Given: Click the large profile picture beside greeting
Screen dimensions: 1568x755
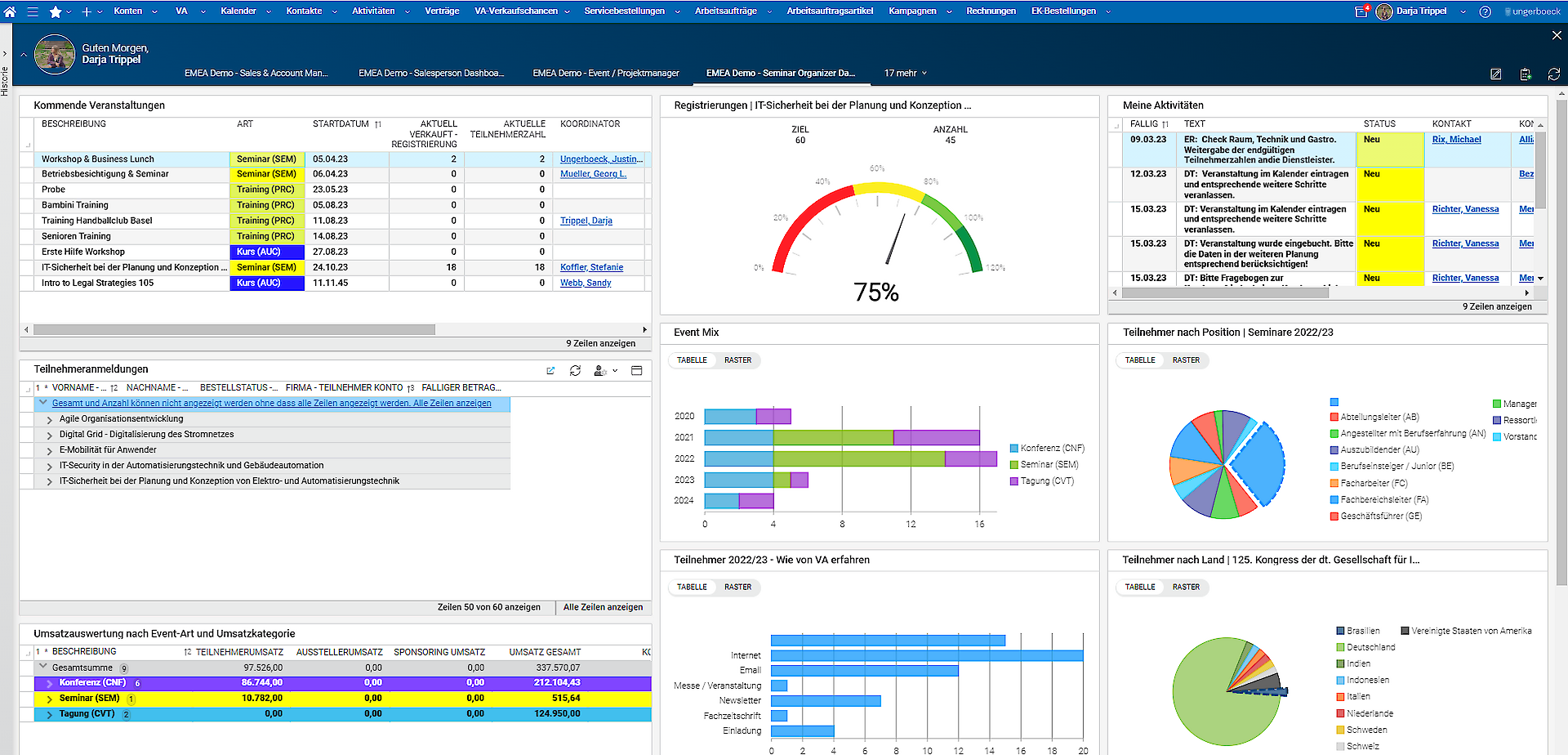Looking at the screenshot, I should [x=55, y=55].
